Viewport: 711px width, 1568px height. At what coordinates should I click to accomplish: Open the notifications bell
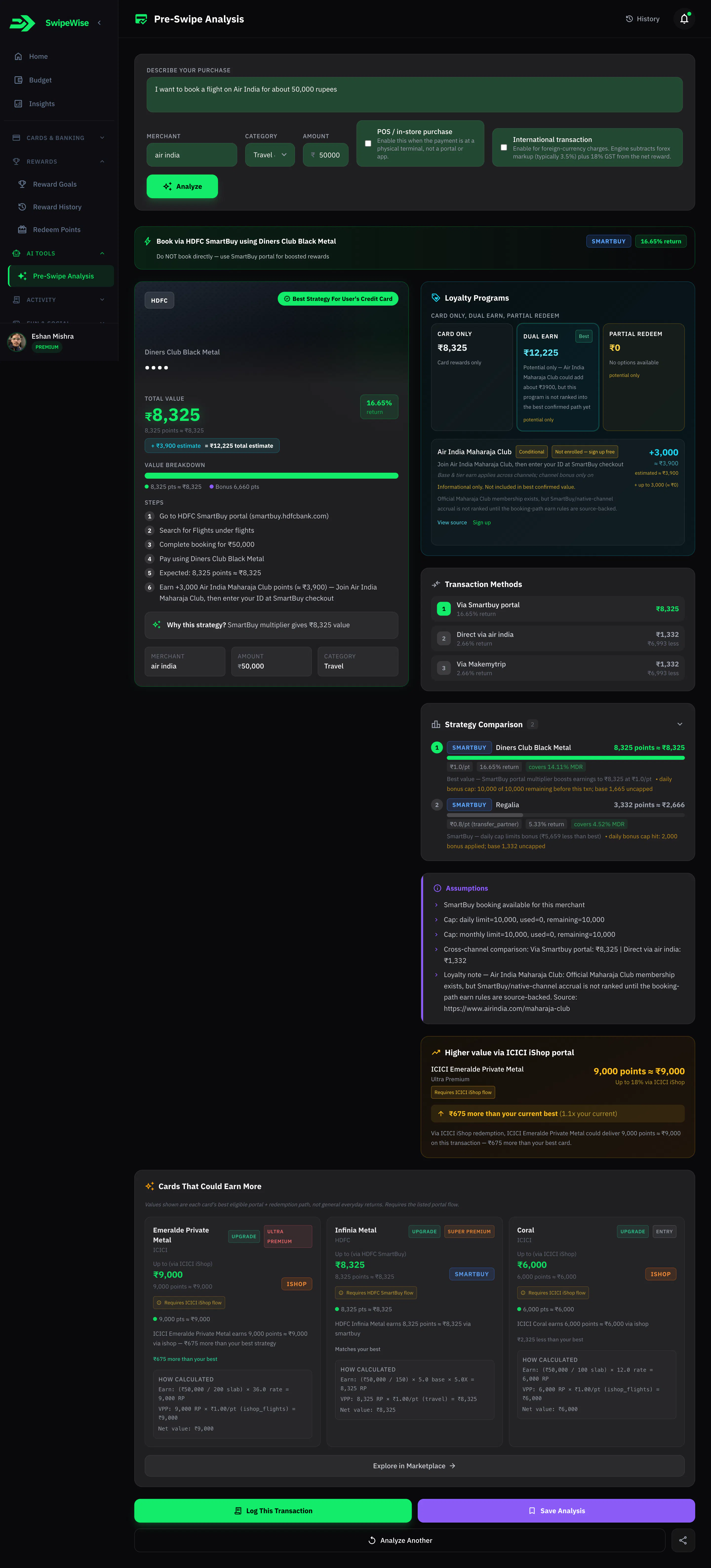pyautogui.click(x=684, y=19)
